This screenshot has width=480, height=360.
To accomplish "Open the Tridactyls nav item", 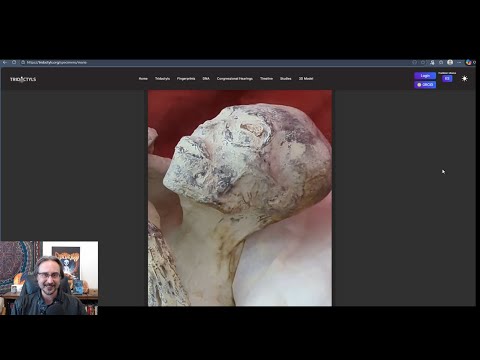I will 162,79.
